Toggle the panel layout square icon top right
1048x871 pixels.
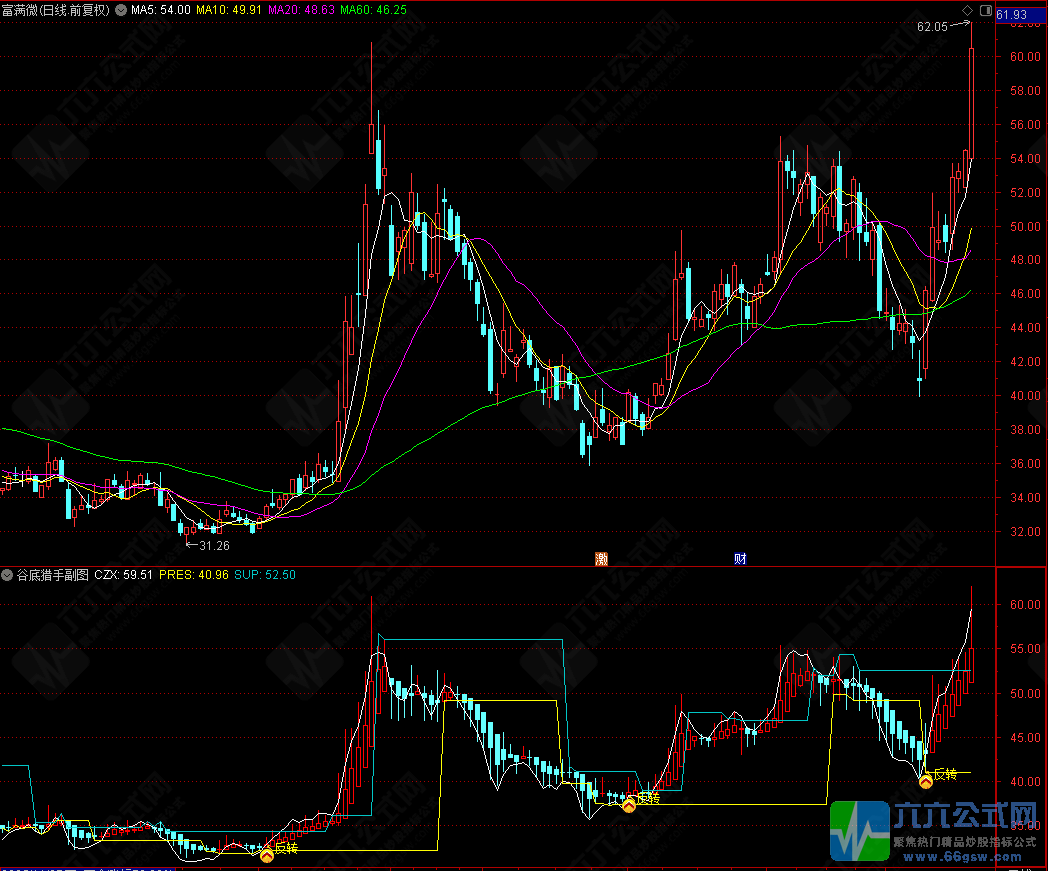click(986, 10)
